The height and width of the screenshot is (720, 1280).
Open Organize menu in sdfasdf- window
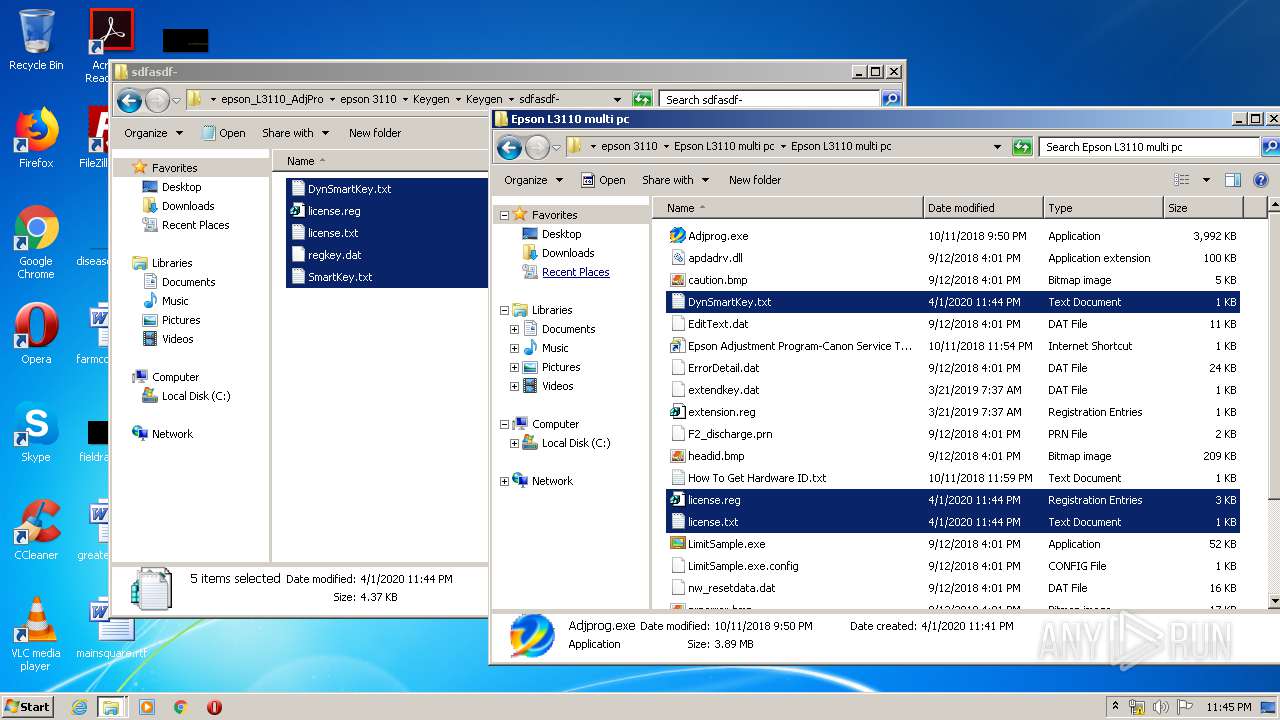tap(153, 133)
